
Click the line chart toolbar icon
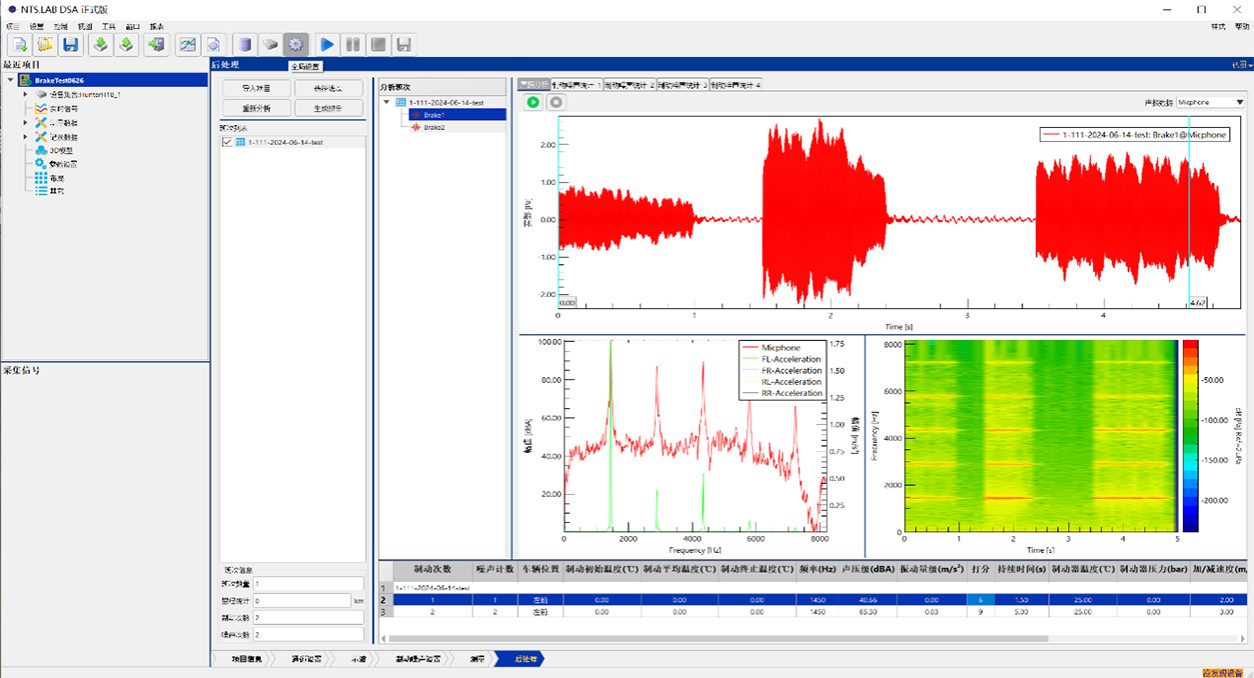point(187,45)
